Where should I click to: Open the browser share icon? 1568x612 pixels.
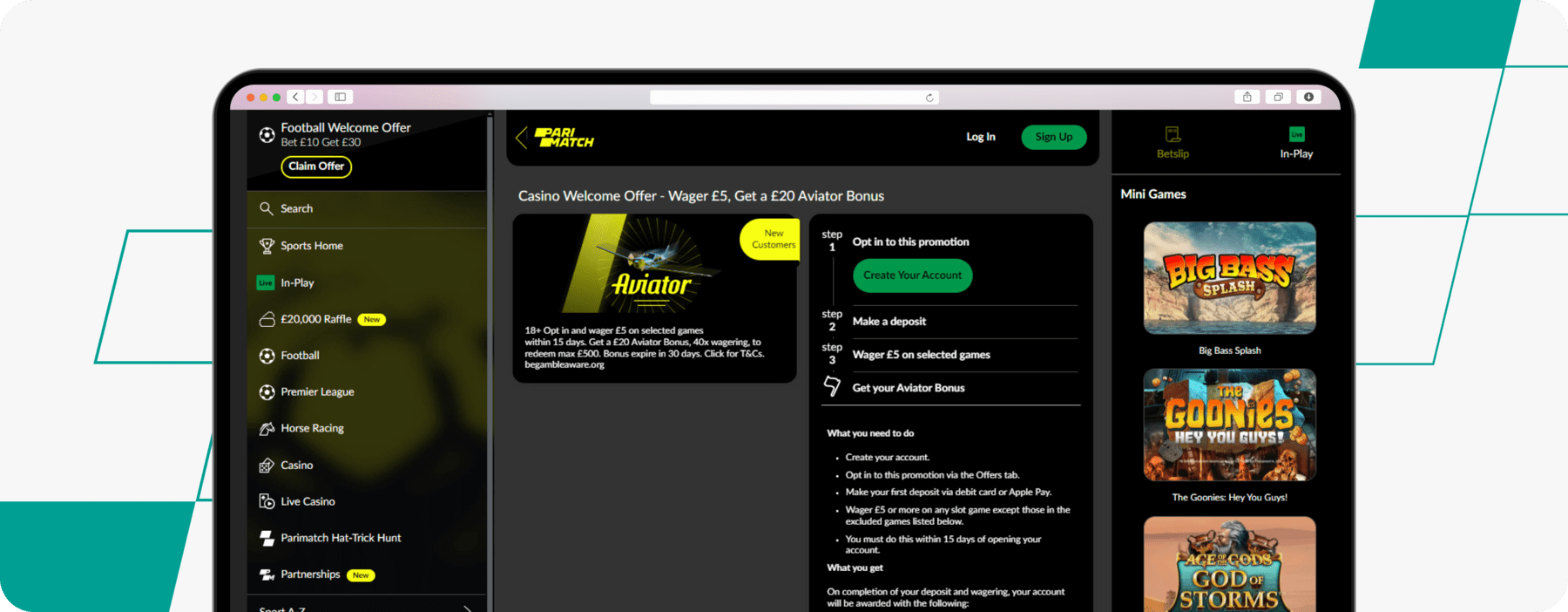1247,97
